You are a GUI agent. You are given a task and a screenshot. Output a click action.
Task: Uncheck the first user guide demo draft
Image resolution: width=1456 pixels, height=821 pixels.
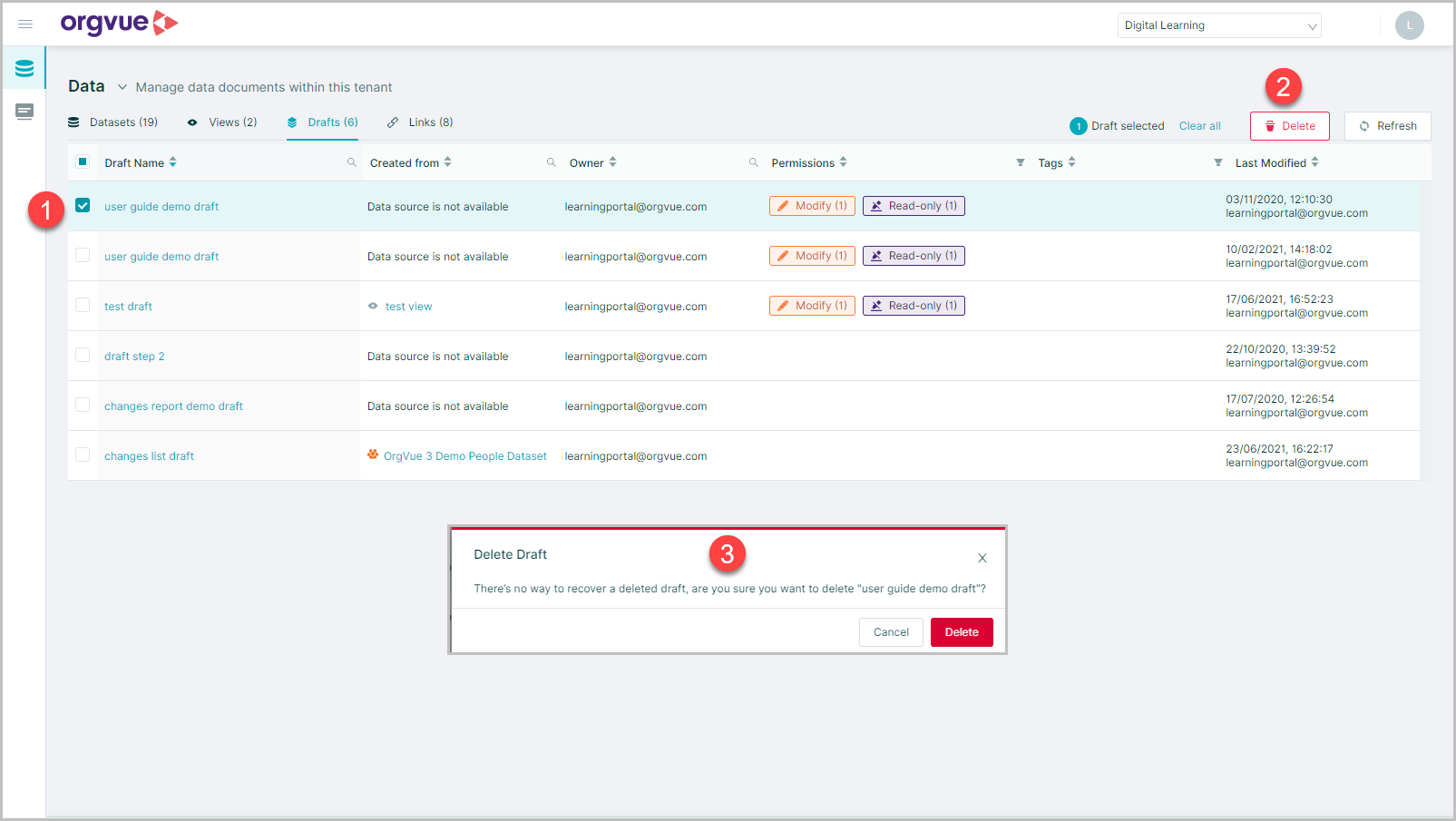point(83,205)
